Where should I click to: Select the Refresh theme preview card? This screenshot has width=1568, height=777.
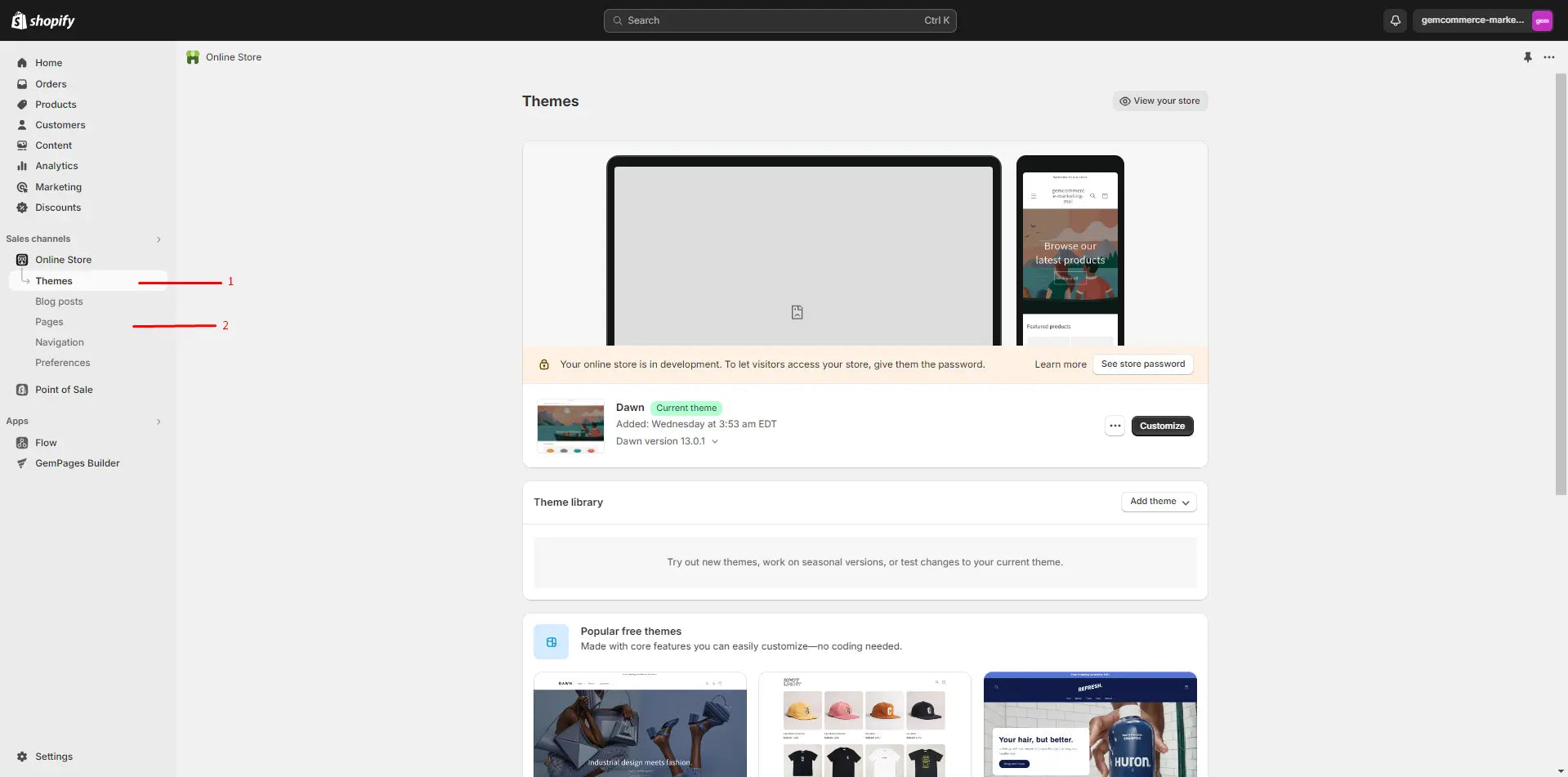1090,725
